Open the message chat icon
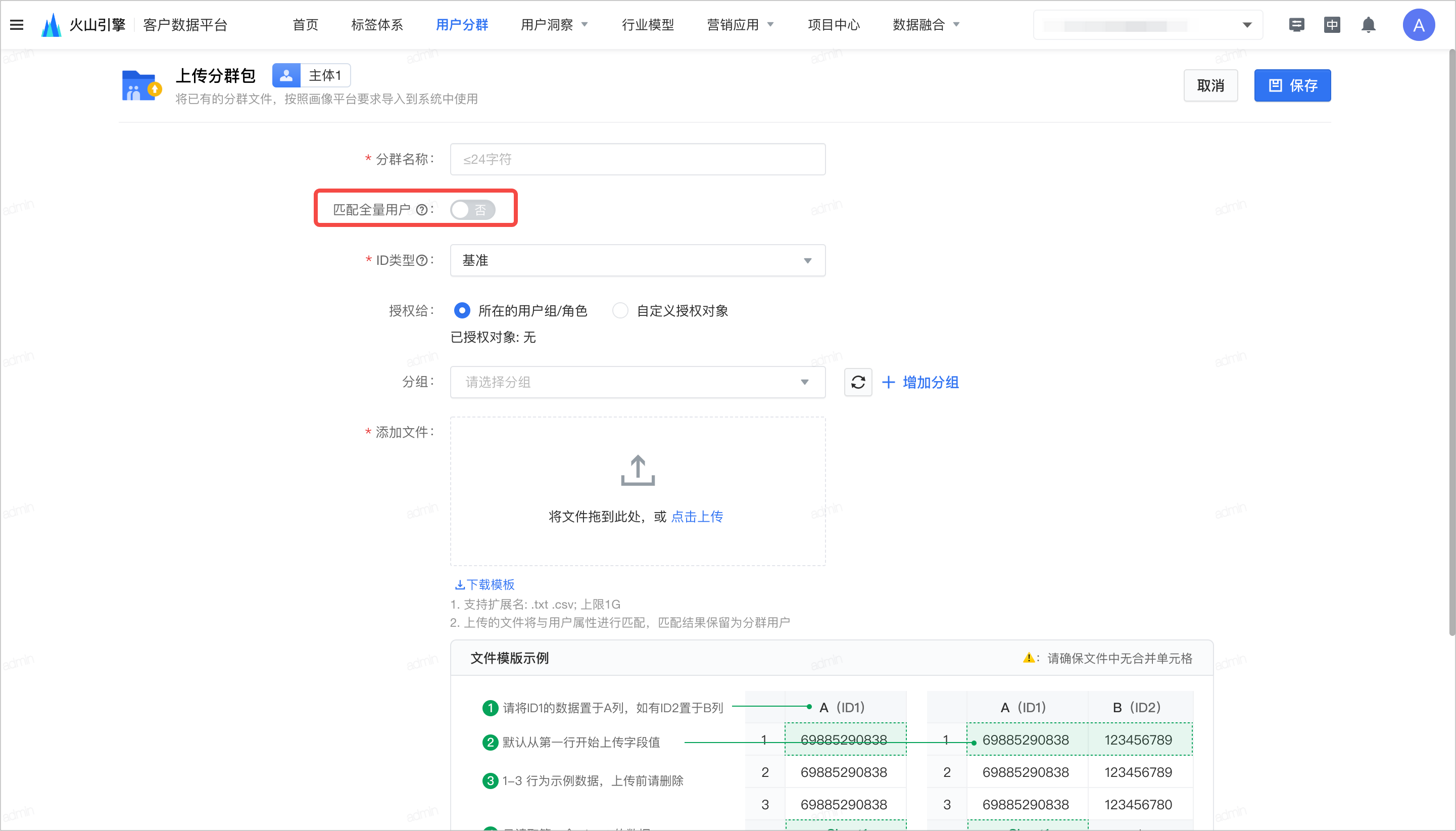 pyautogui.click(x=1296, y=25)
